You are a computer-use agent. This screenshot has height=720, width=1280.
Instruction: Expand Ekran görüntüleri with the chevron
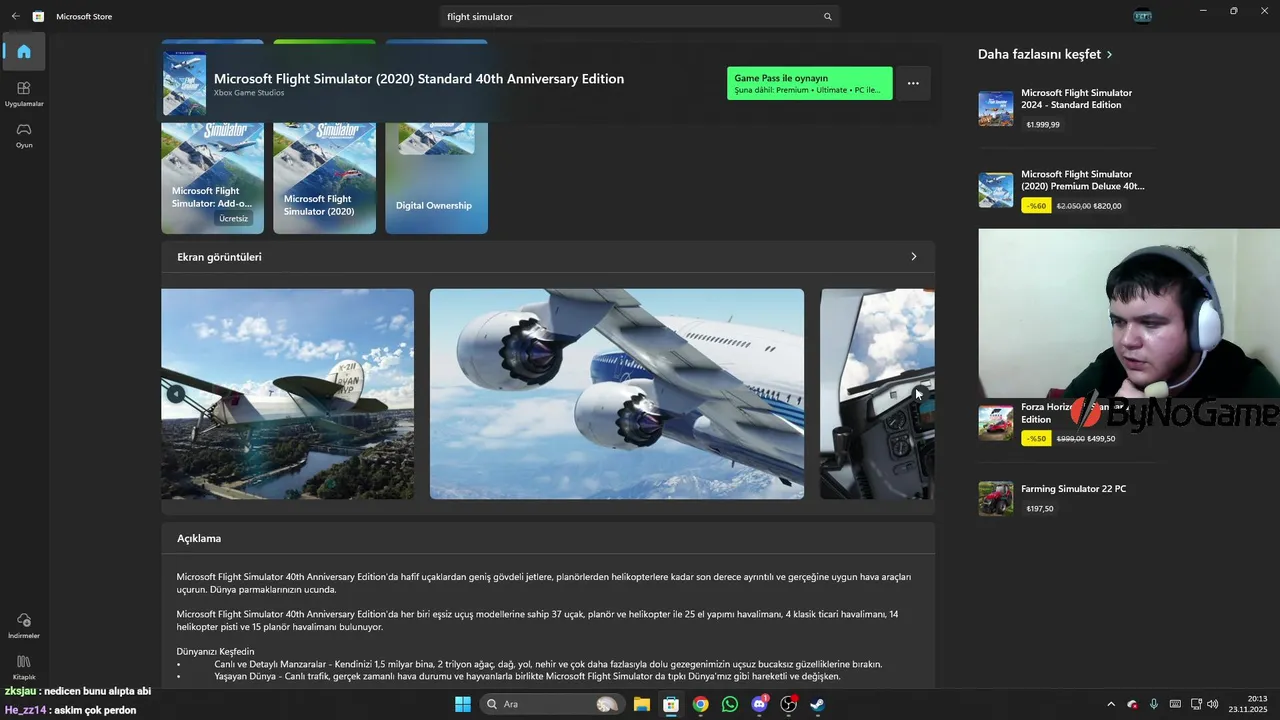pos(913,257)
